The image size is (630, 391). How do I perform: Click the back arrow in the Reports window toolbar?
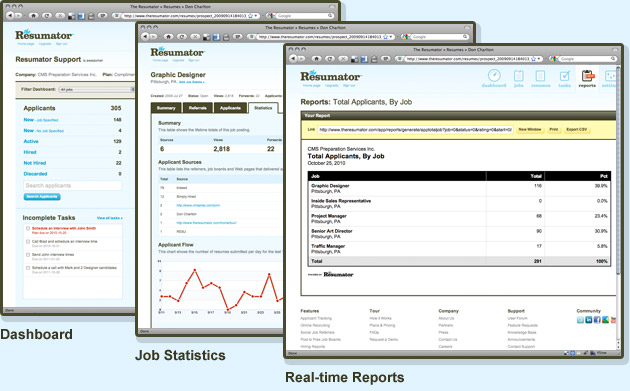(x=293, y=59)
